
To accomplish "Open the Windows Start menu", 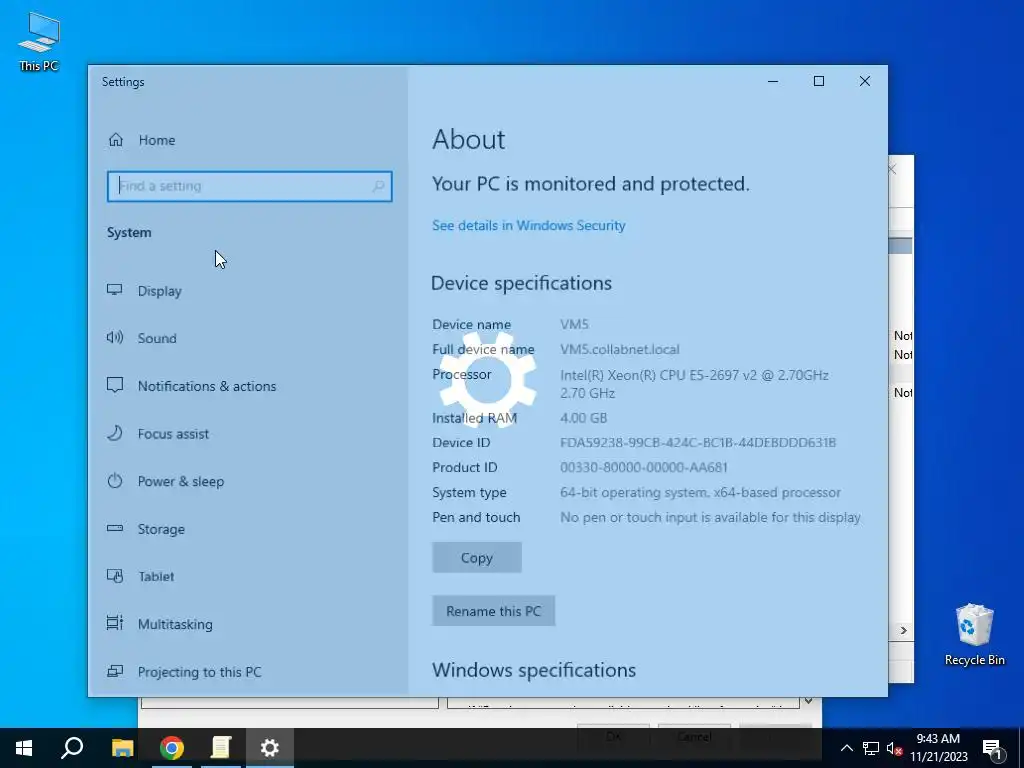I will click(24, 748).
